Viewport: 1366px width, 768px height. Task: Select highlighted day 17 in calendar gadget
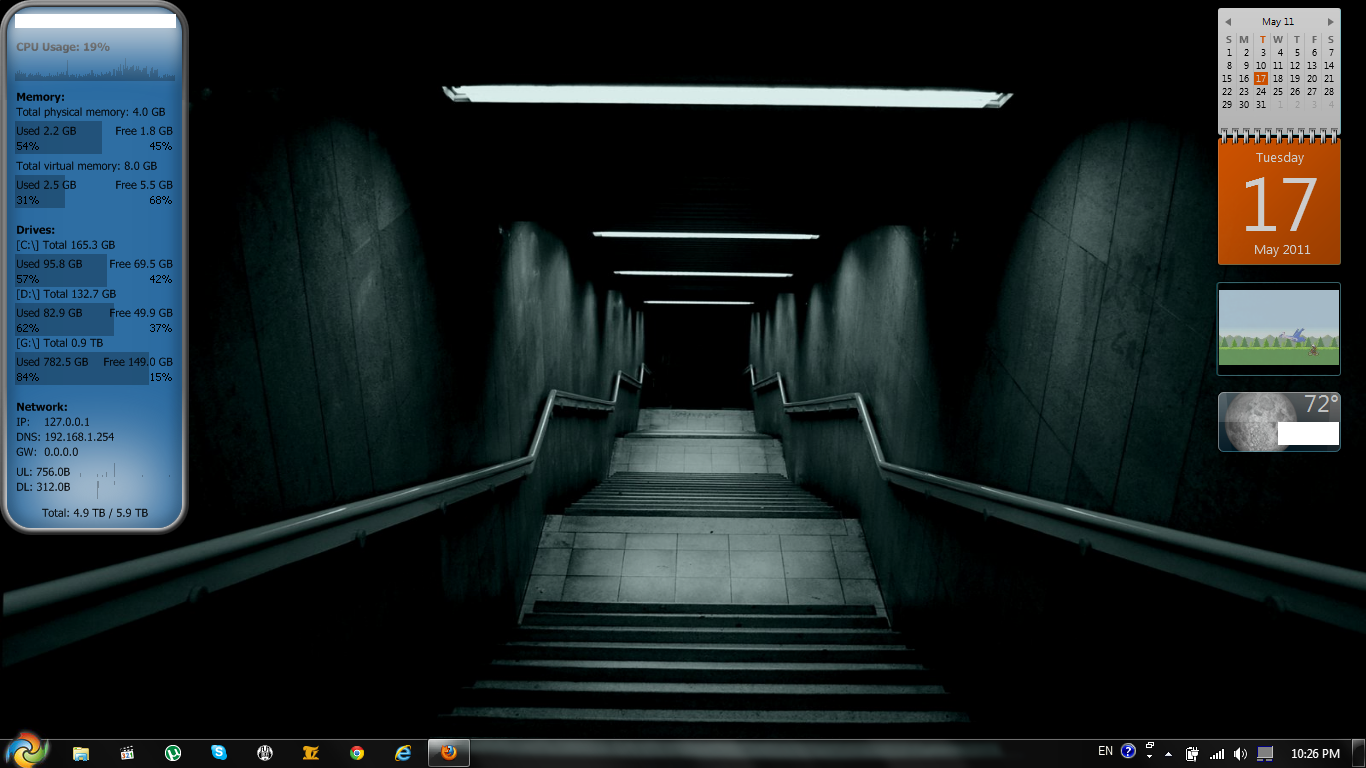[x=1261, y=78]
